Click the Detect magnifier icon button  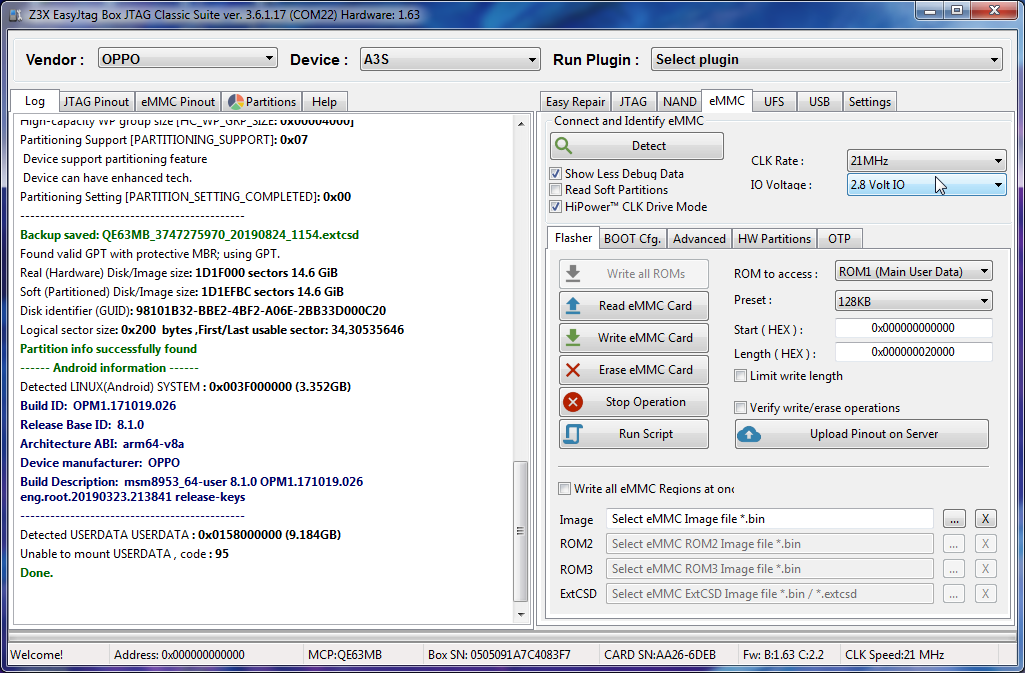pos(564,146)
